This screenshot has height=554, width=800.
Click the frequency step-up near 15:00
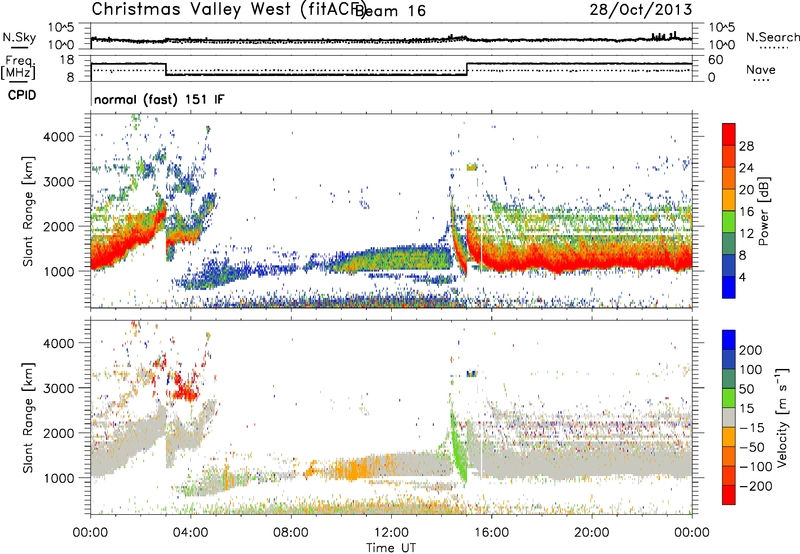click(467, 69)
